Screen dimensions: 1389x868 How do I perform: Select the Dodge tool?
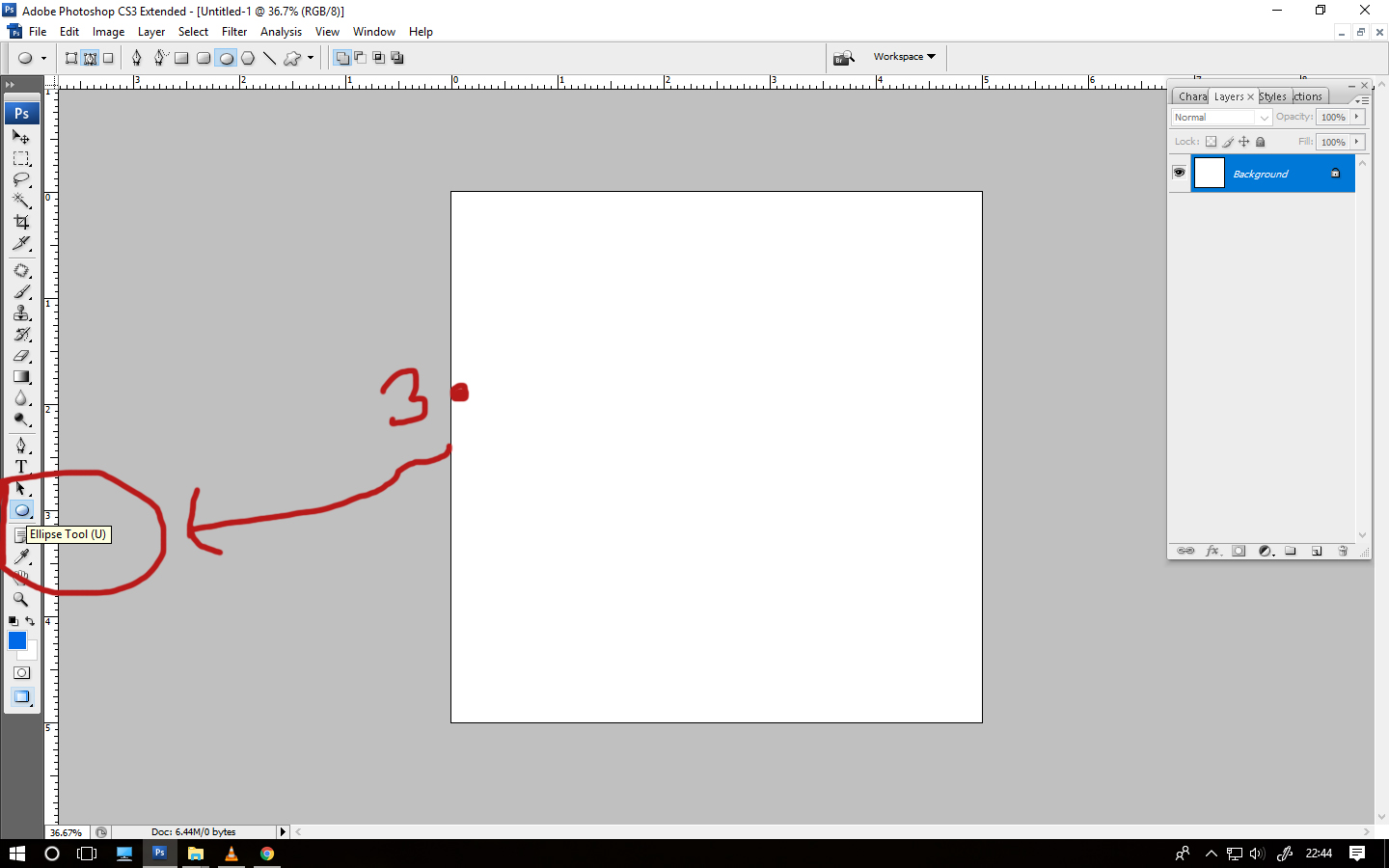(x=21, y=420)
